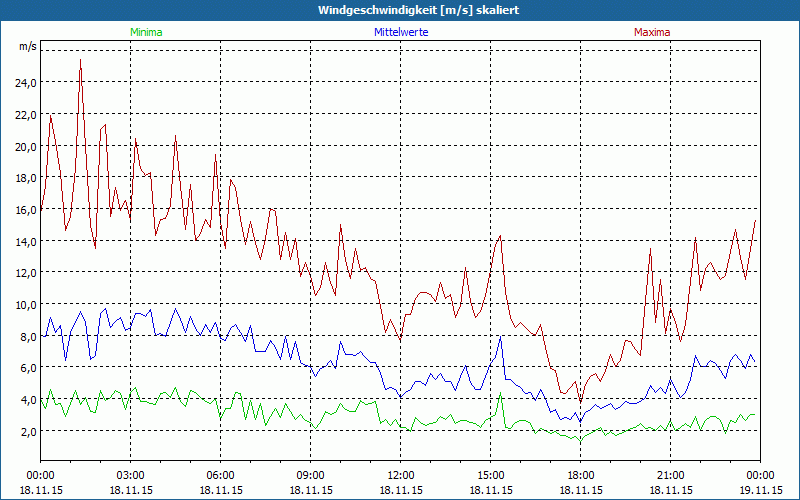Click the 18:00 time marker

pos(581,475)
